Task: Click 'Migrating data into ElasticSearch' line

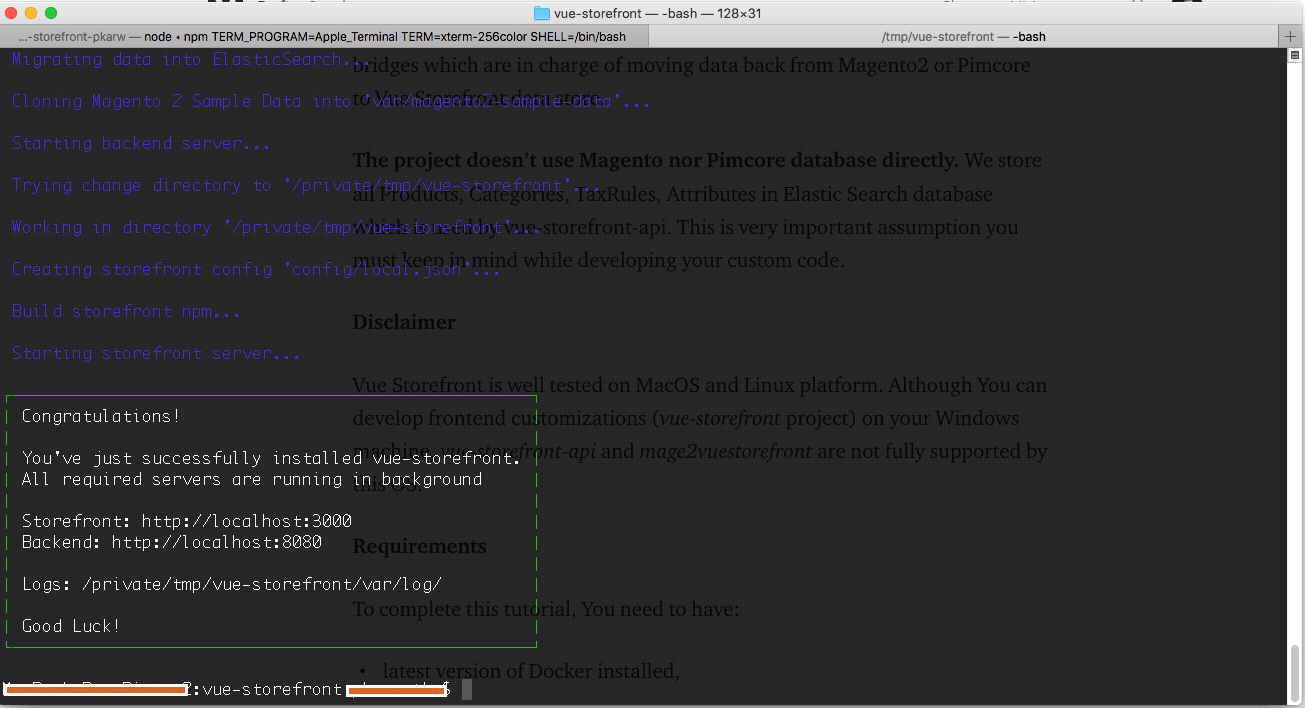Action: tap(191, 59)
